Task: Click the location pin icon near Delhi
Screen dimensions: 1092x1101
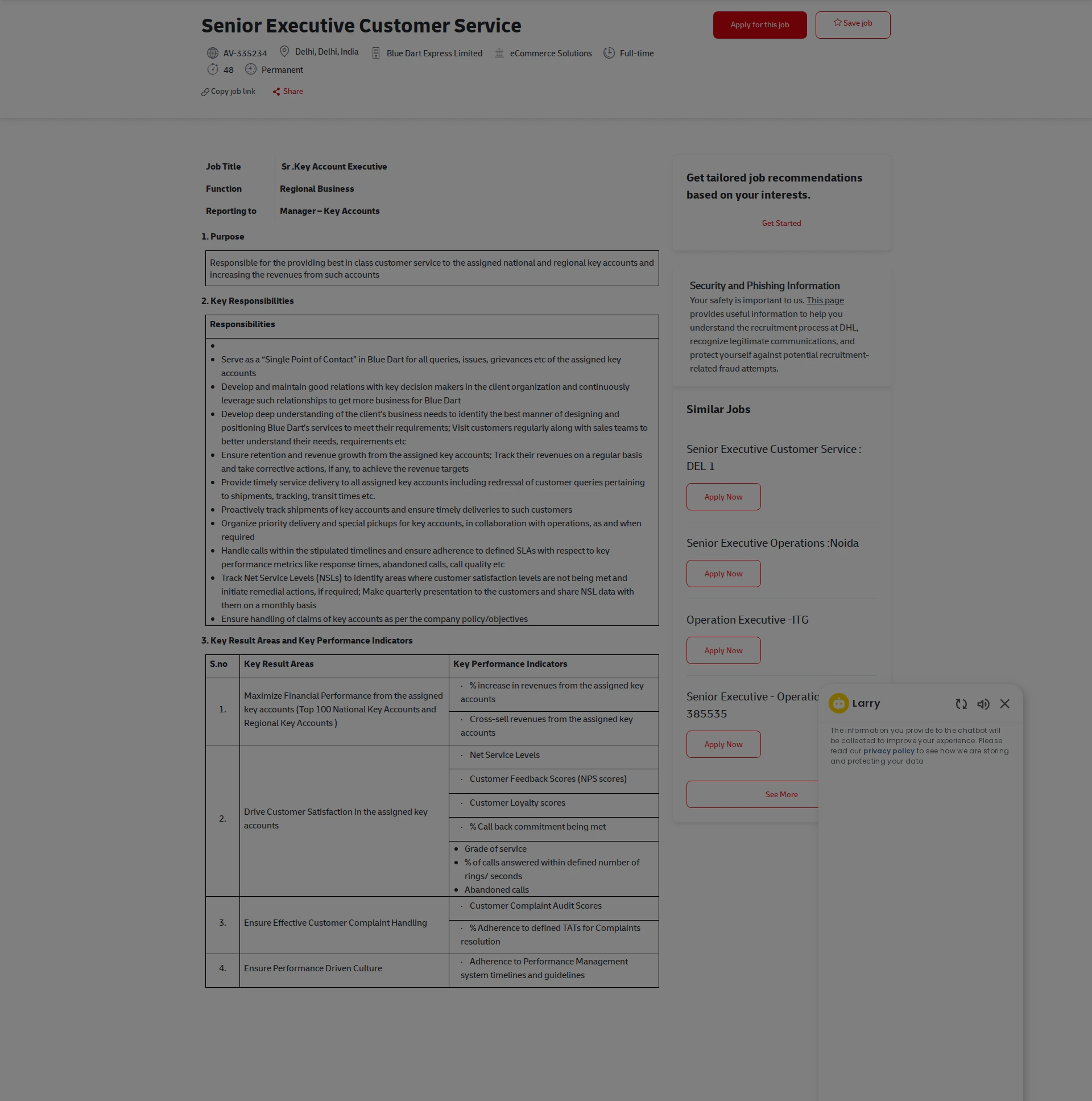Action: (284, 51)
